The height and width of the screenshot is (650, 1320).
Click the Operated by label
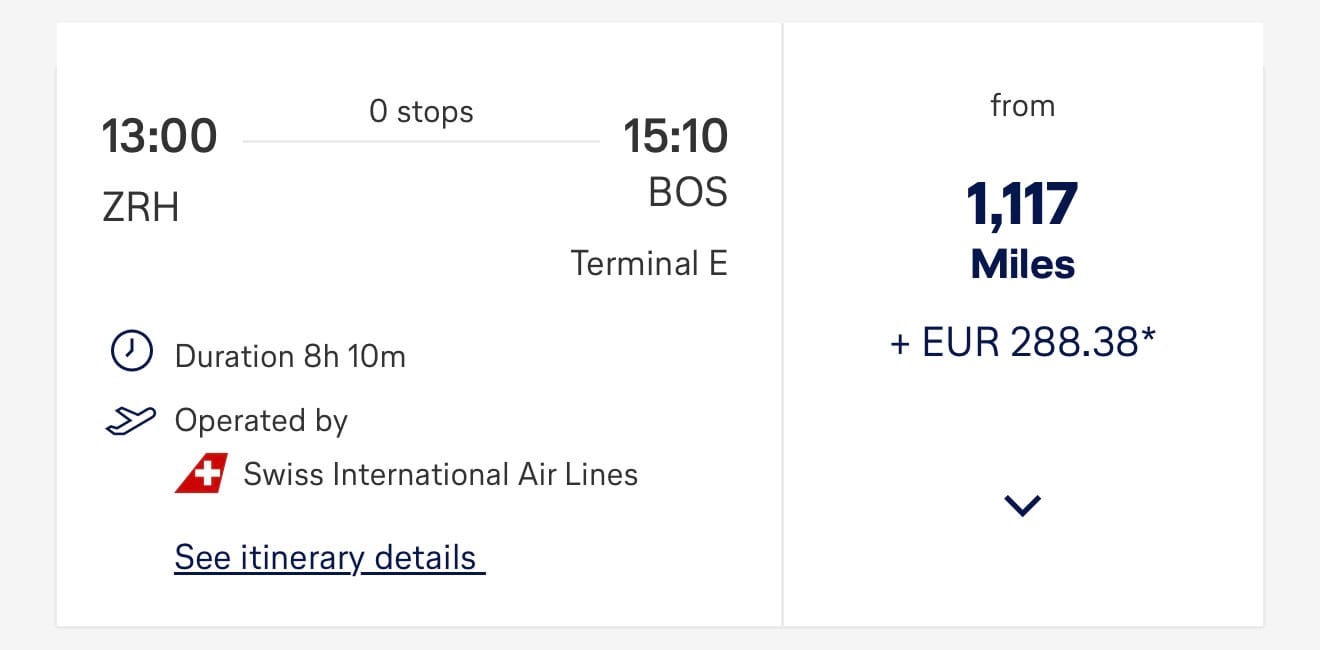pyautogui.click(x=261, y=421)
